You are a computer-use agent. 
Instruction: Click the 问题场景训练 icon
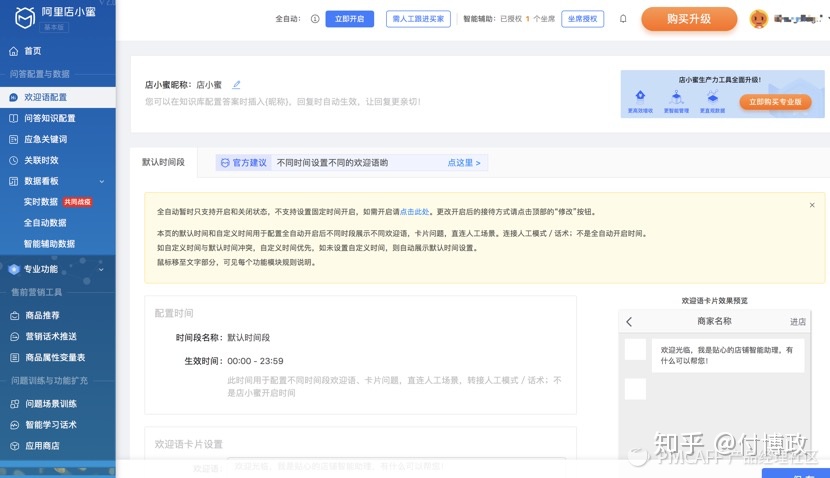coord(15,403)
